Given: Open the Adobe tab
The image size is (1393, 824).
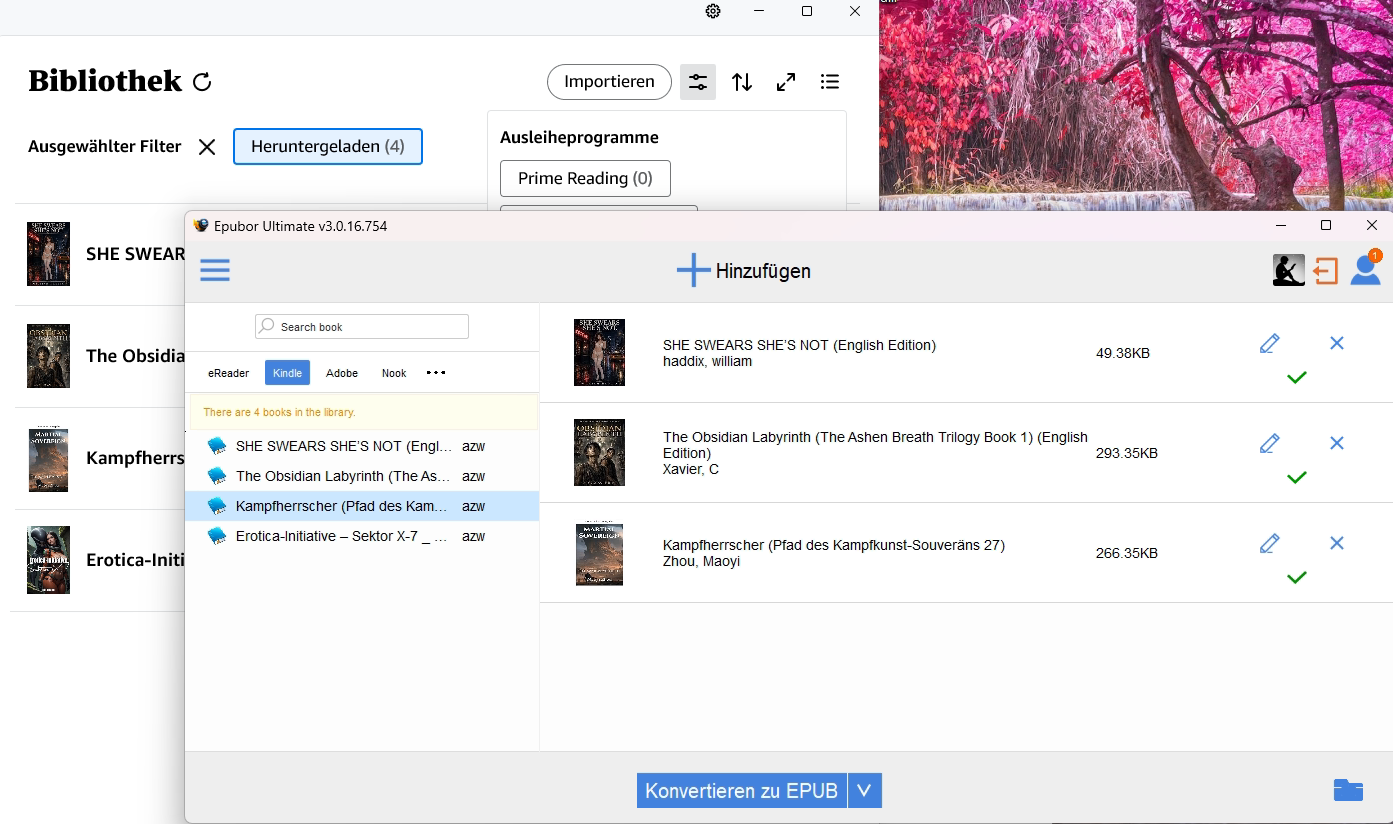Looking at the screenshot, I should pos(342,373).
